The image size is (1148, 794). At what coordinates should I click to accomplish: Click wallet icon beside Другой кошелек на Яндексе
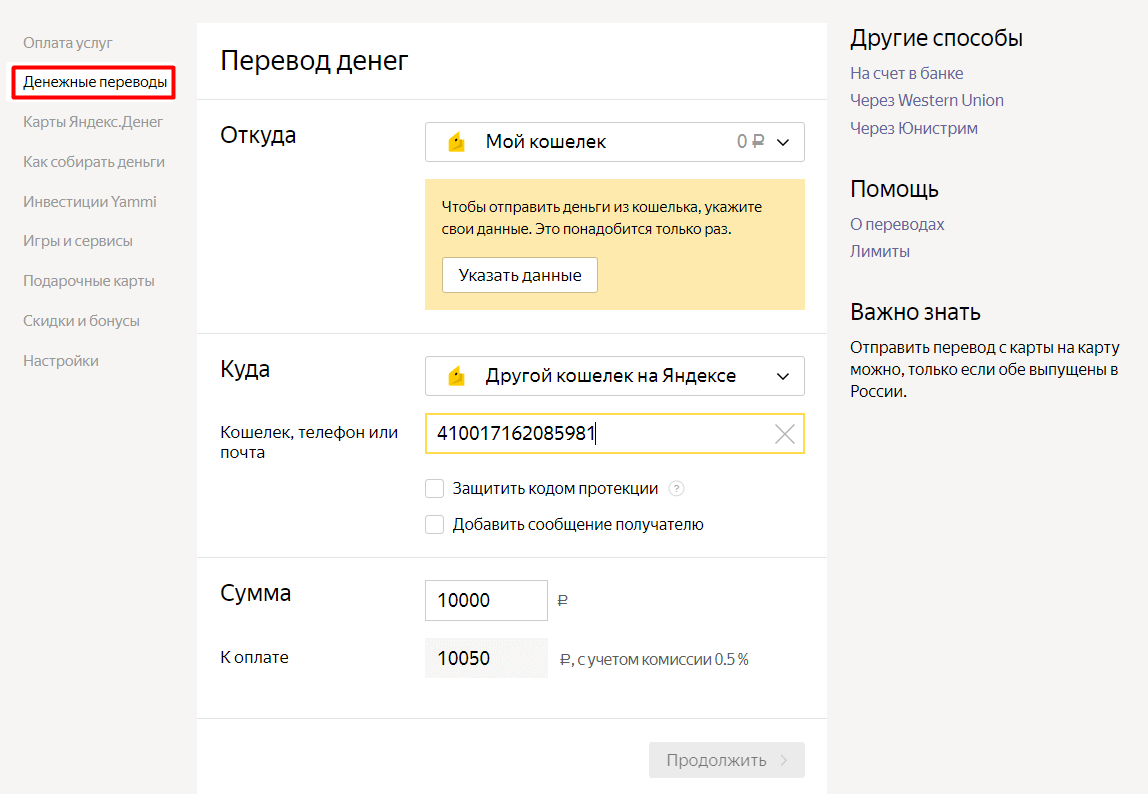[x=457, y=376]
